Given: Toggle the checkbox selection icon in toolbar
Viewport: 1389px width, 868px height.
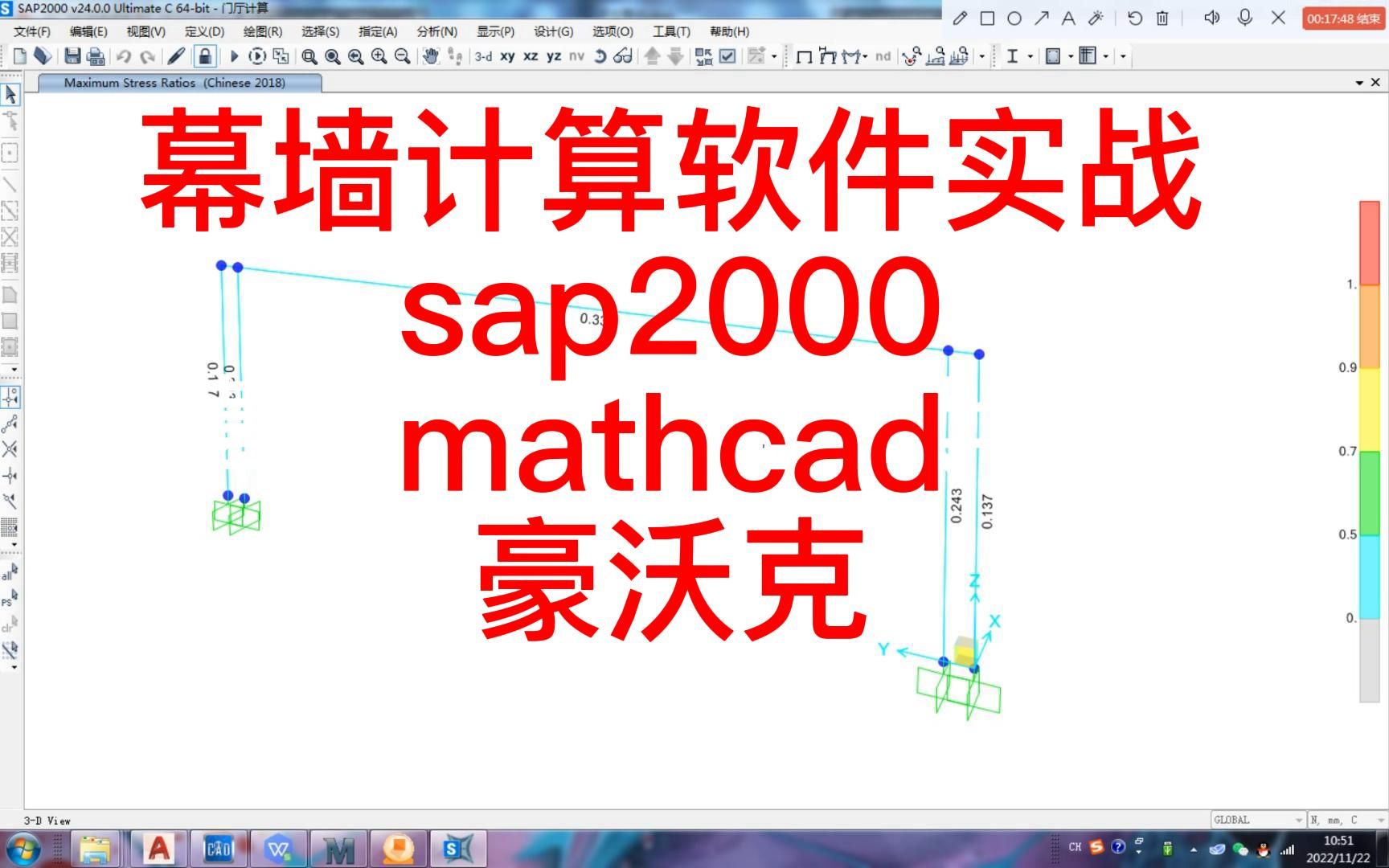Looking at the screenshot, I should click(x=729, y=56).
